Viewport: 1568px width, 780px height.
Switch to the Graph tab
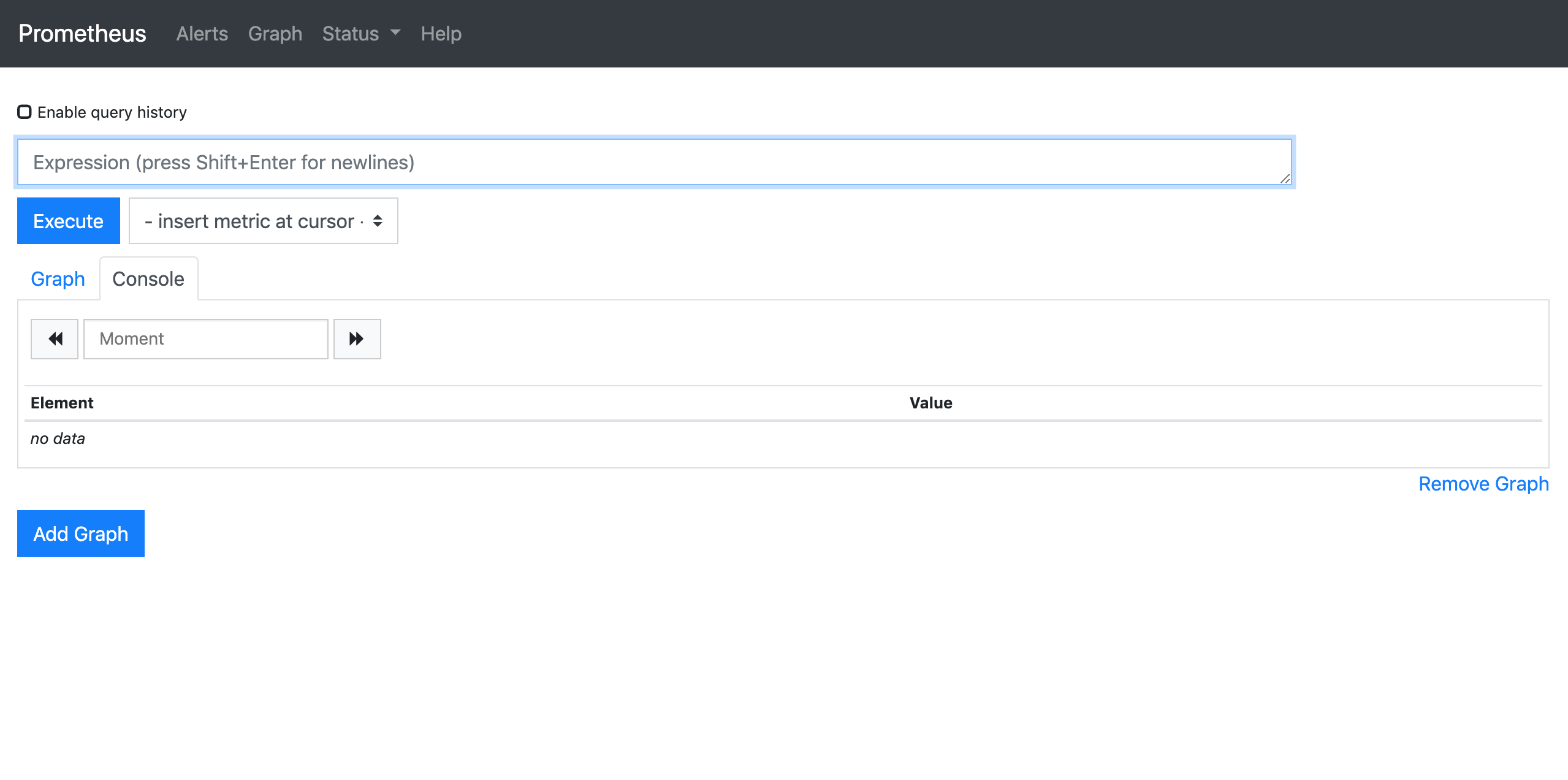(x=58, y=279)
